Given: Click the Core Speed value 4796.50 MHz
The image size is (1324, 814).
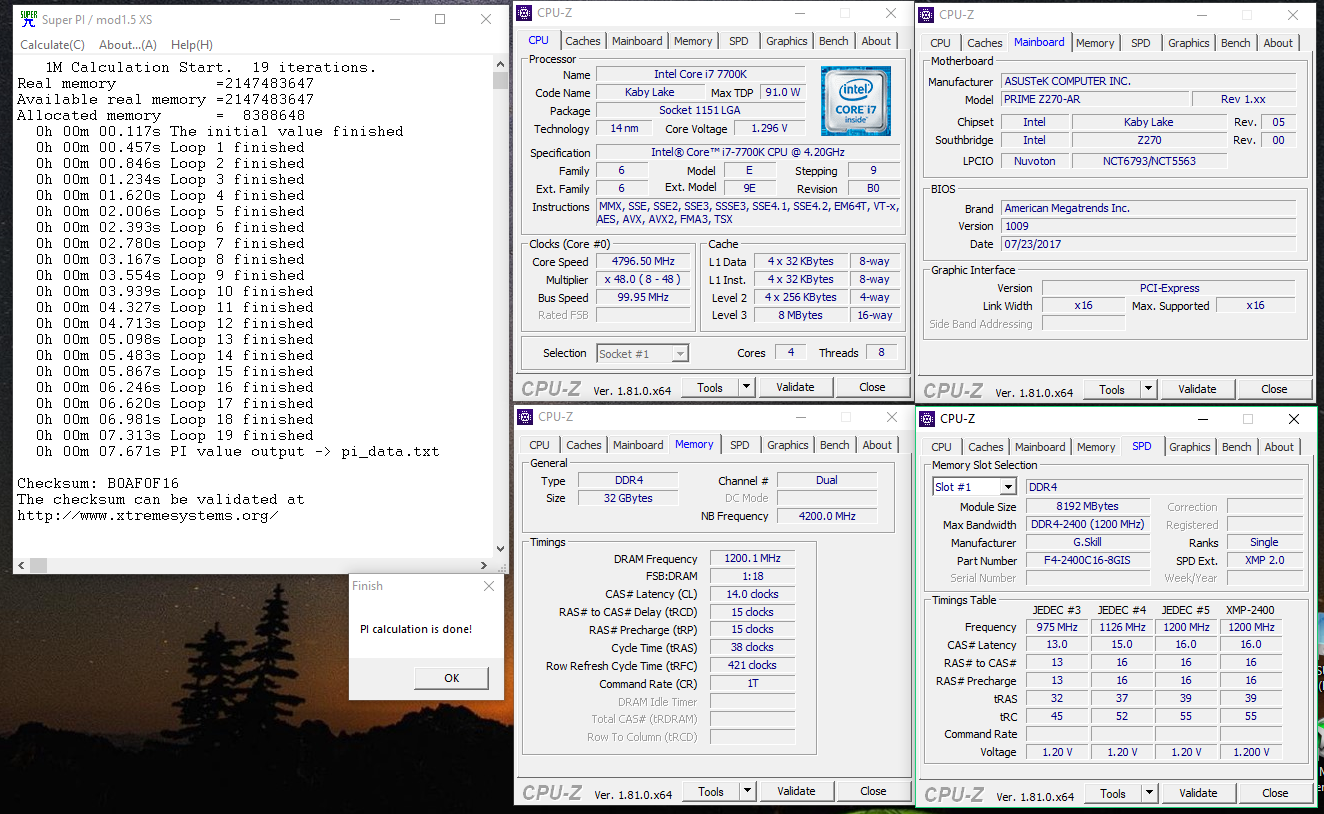Looking at the screenshot, I should pyautogui.click(x=645, y=262).
